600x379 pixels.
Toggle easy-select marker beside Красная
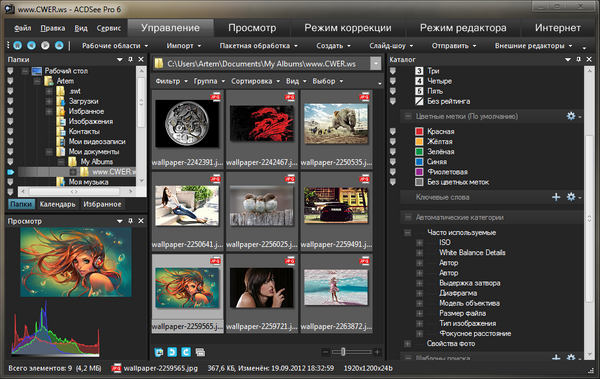393,131
